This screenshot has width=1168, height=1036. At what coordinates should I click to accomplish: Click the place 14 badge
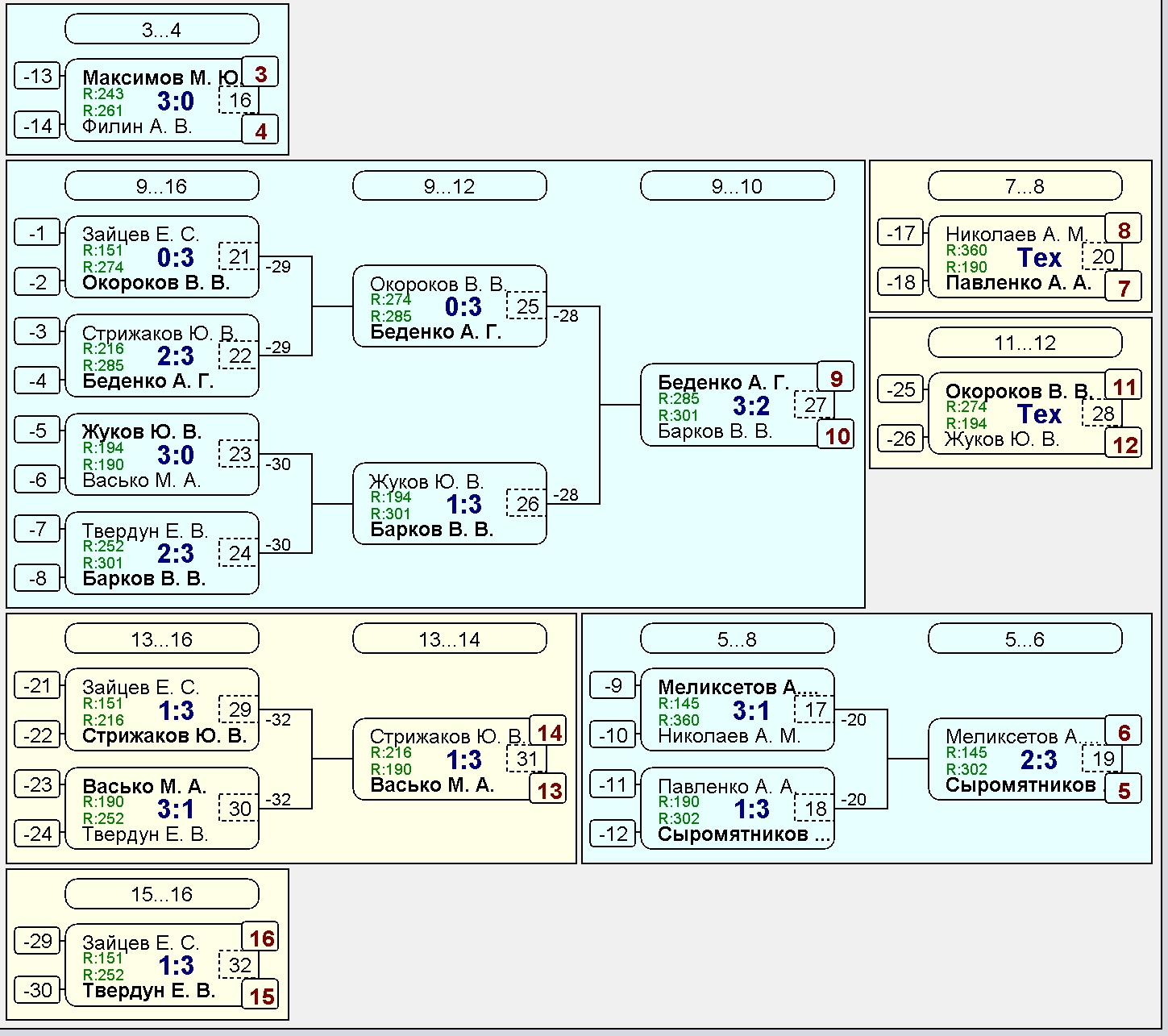[x=548, y=732]
